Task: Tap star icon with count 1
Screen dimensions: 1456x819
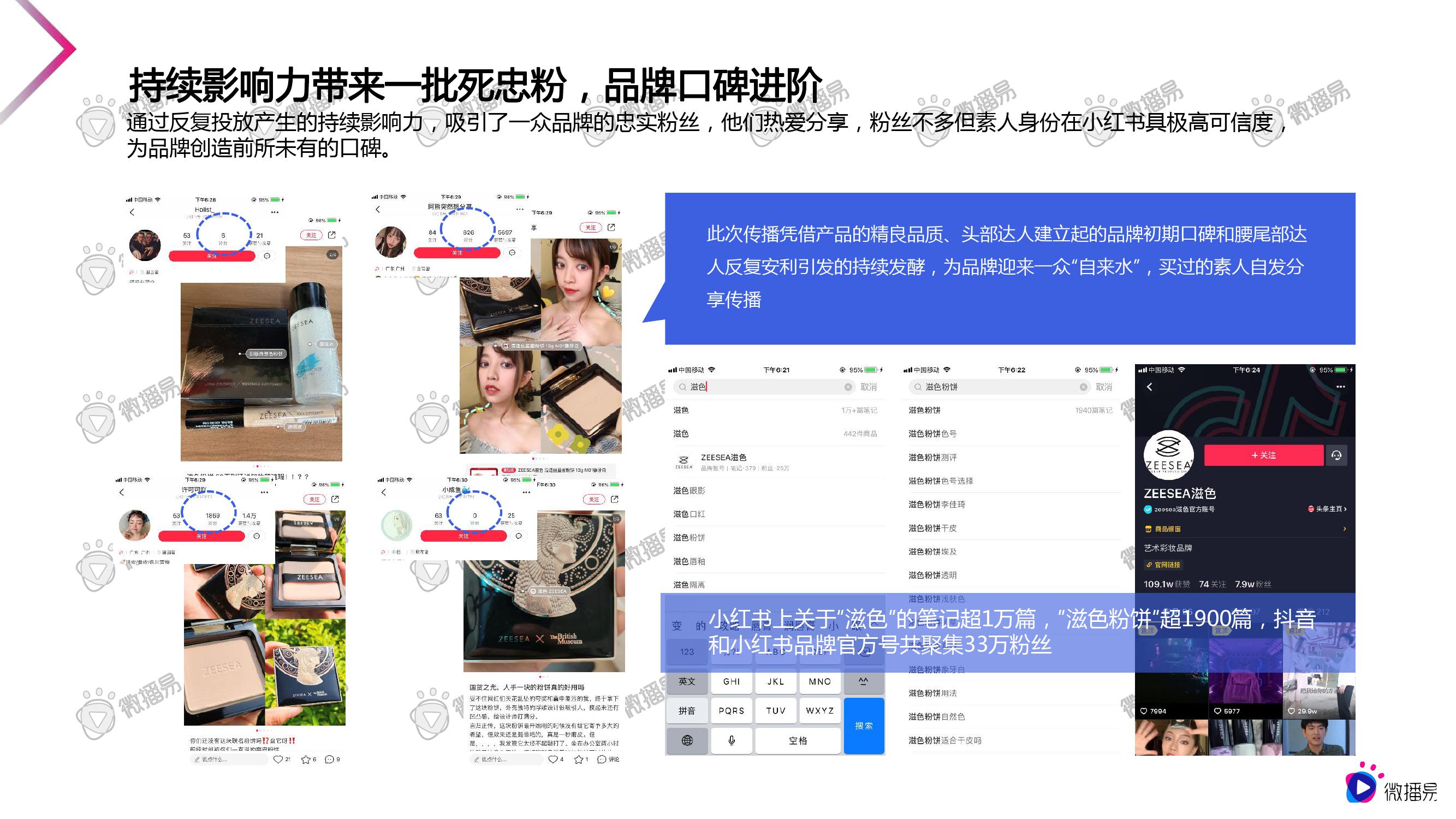Action: pyautogui.click(x=578, y=759)
